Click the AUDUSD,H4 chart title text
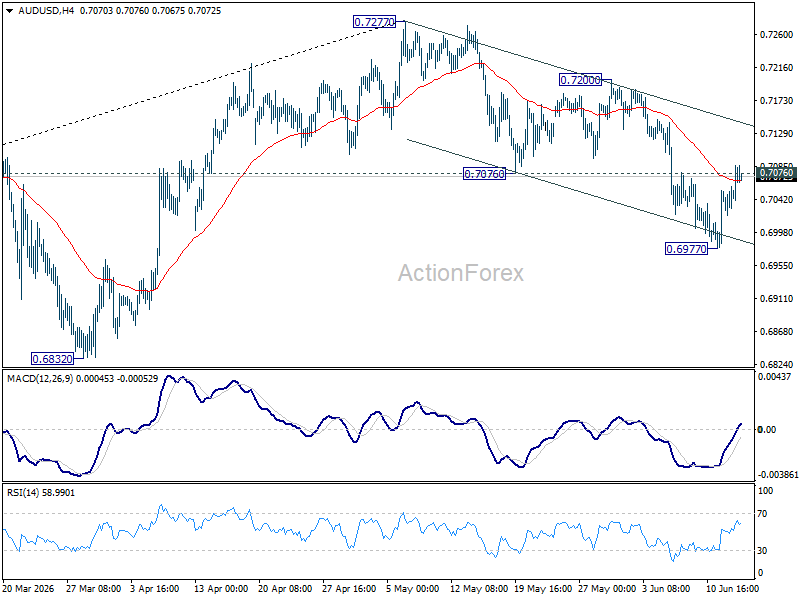 point(45,11)
